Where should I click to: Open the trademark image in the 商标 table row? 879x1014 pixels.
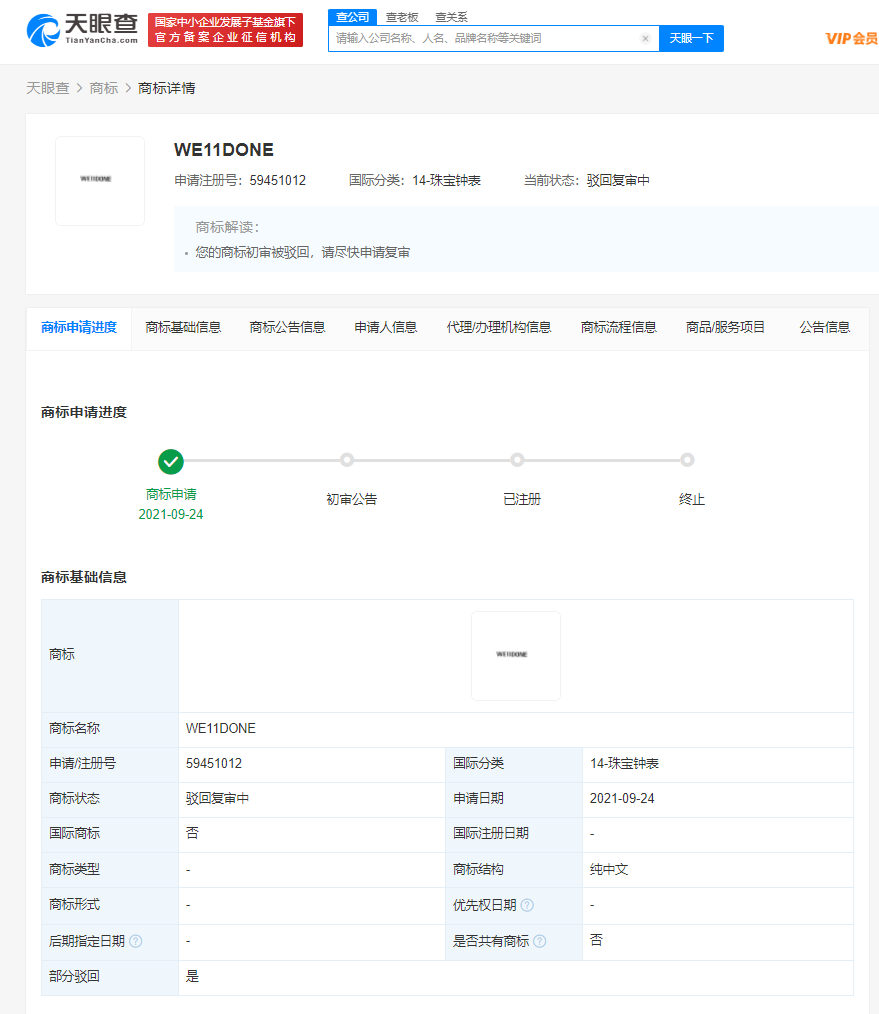click(515, 656)
